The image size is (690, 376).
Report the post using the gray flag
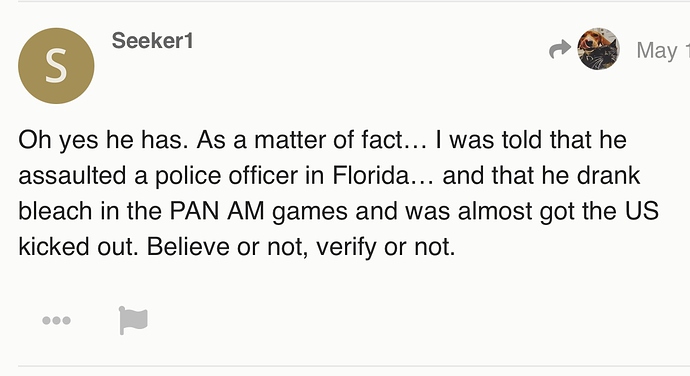[x=133, y=321]
